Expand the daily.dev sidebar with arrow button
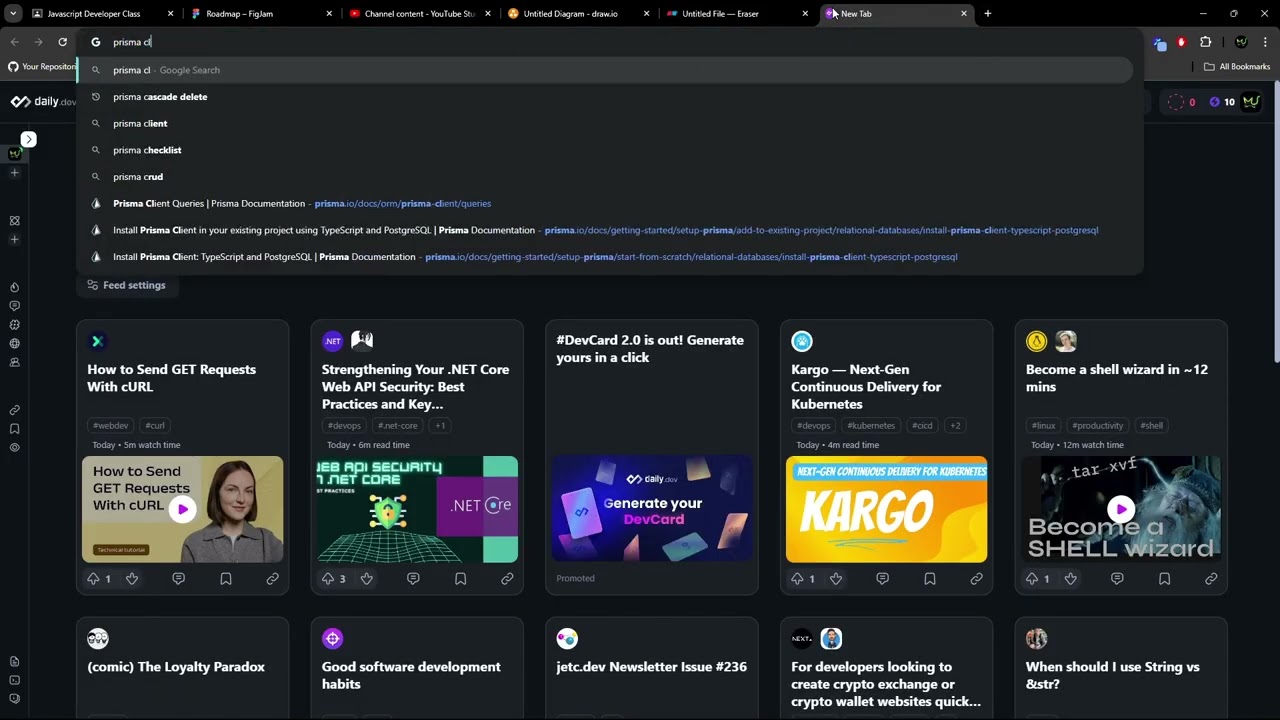The width and height of the screenshot is (1280, 720). tap(29, 139)
